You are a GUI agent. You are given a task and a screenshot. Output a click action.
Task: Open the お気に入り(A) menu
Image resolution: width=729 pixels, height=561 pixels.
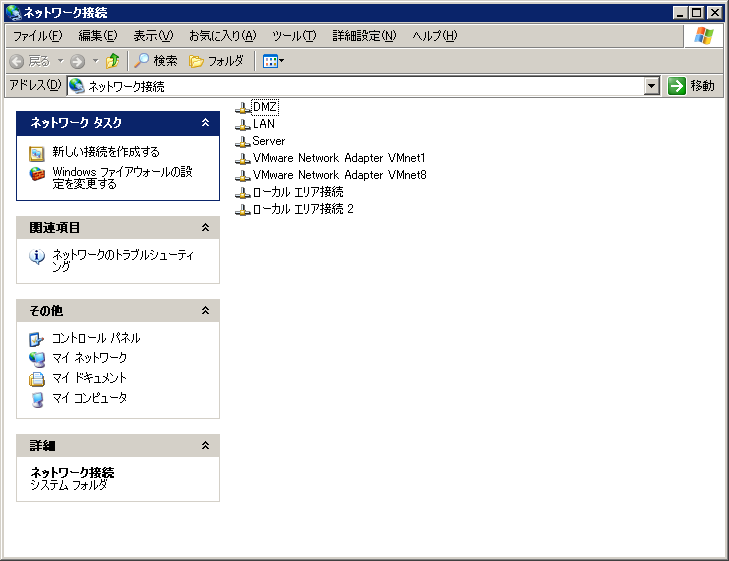222,36
